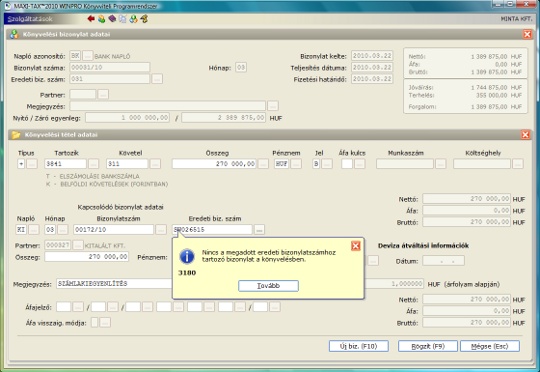Open the Áfa kulcs lookup button
540x372 pixels.
[360, 164]
